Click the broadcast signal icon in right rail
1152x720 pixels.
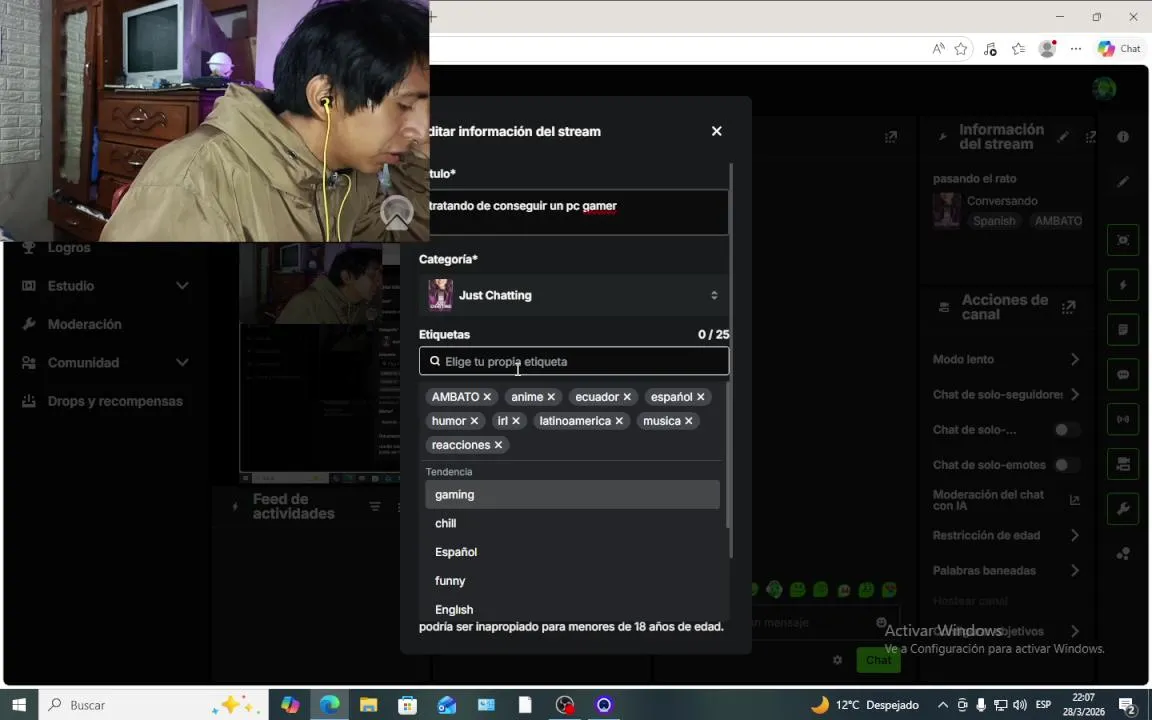tap(1123, 420)
